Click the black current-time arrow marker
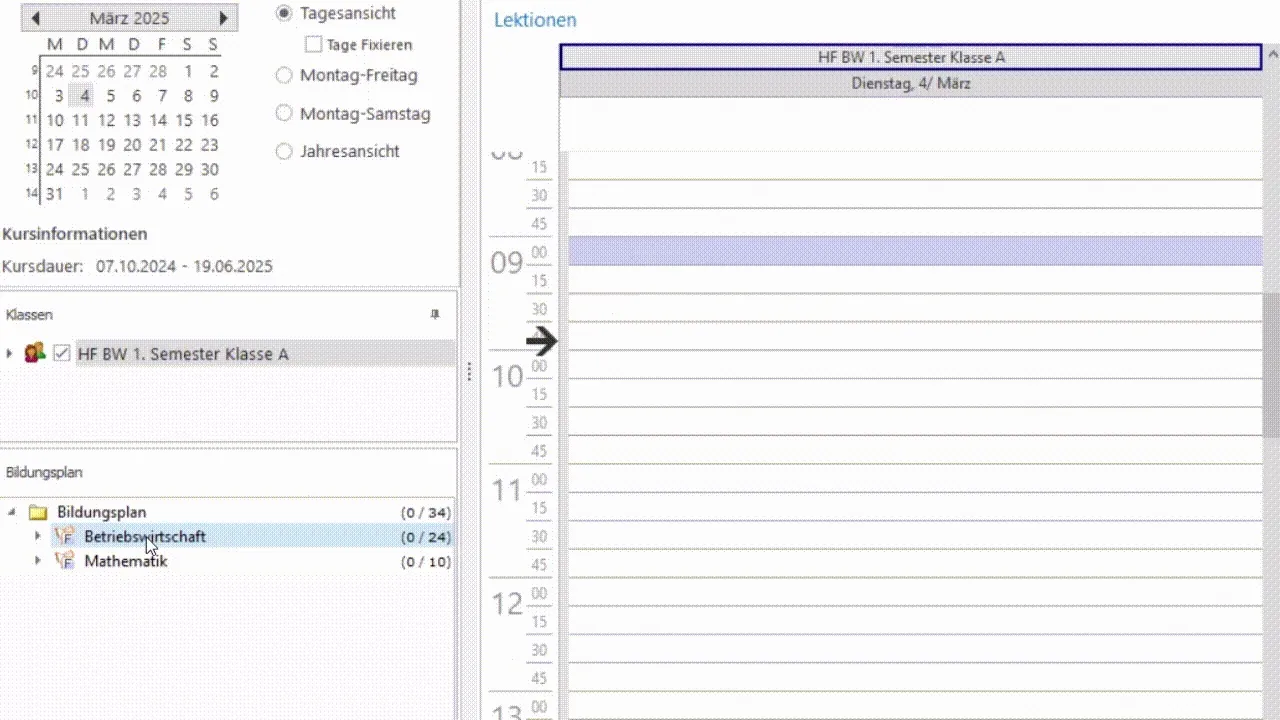The image size is (1280, 720). pos(541,341)
